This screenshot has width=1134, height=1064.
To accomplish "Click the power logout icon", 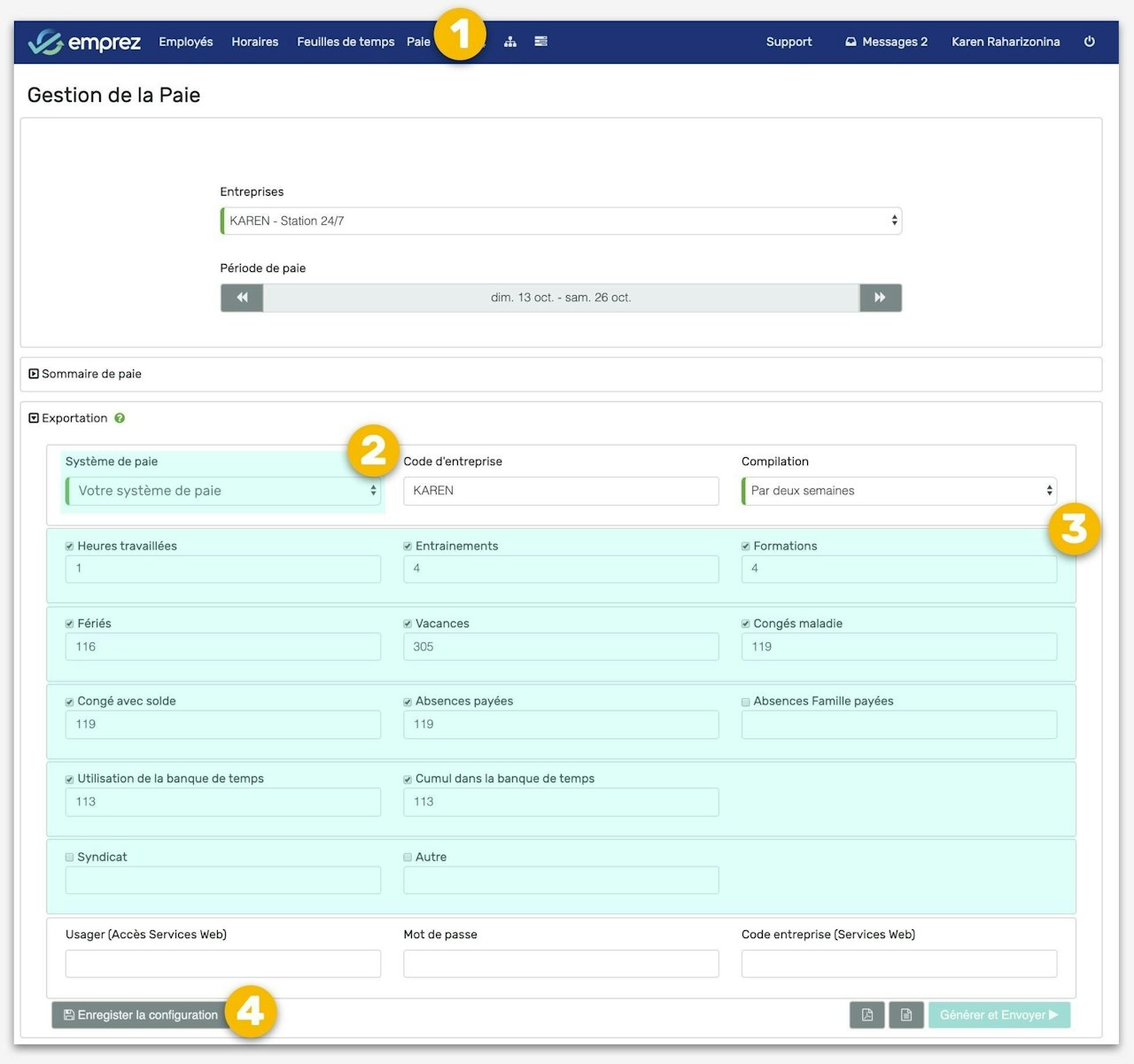I will (1089, 42).
